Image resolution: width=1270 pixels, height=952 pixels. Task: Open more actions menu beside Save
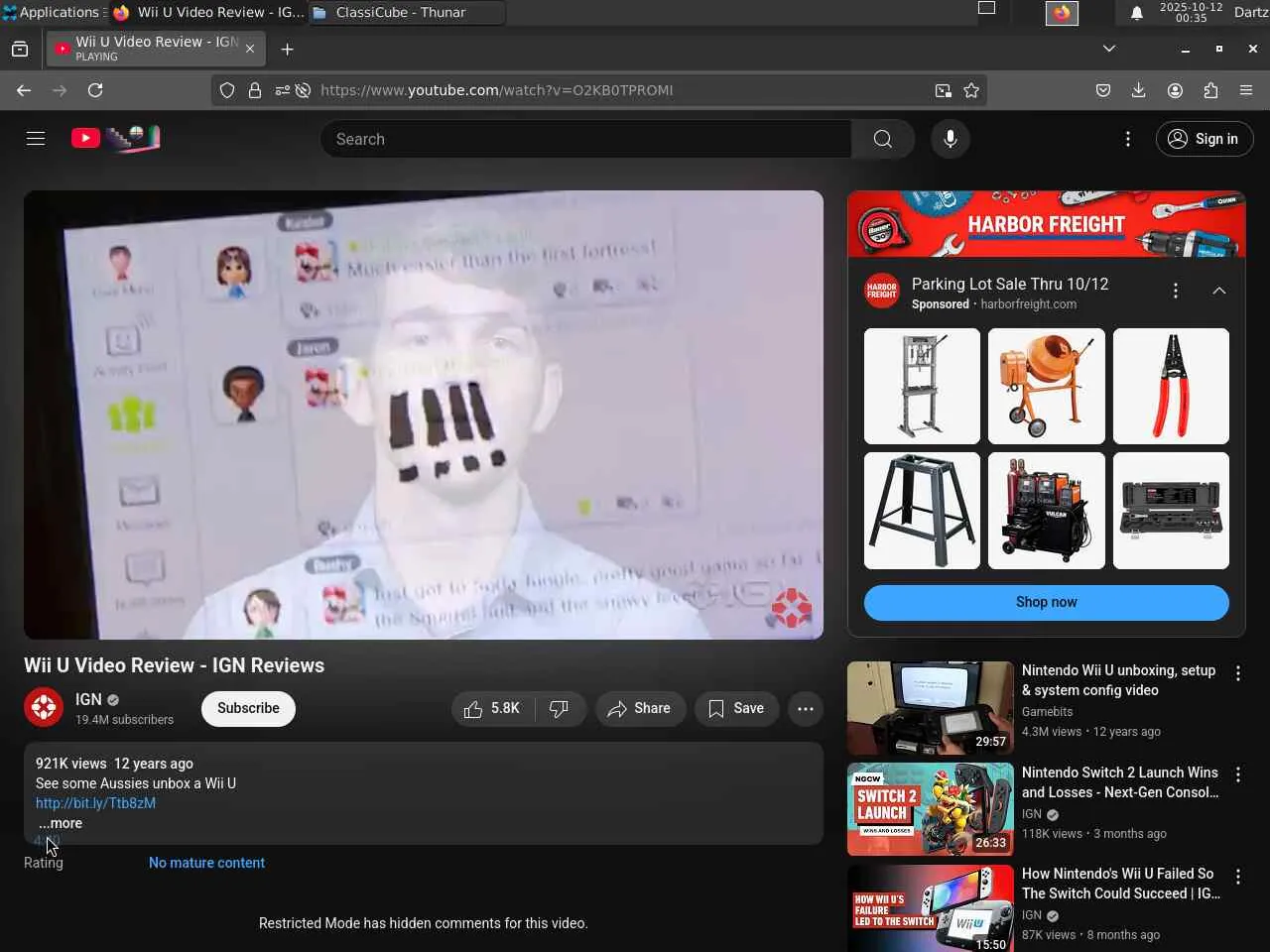(806, 708)
